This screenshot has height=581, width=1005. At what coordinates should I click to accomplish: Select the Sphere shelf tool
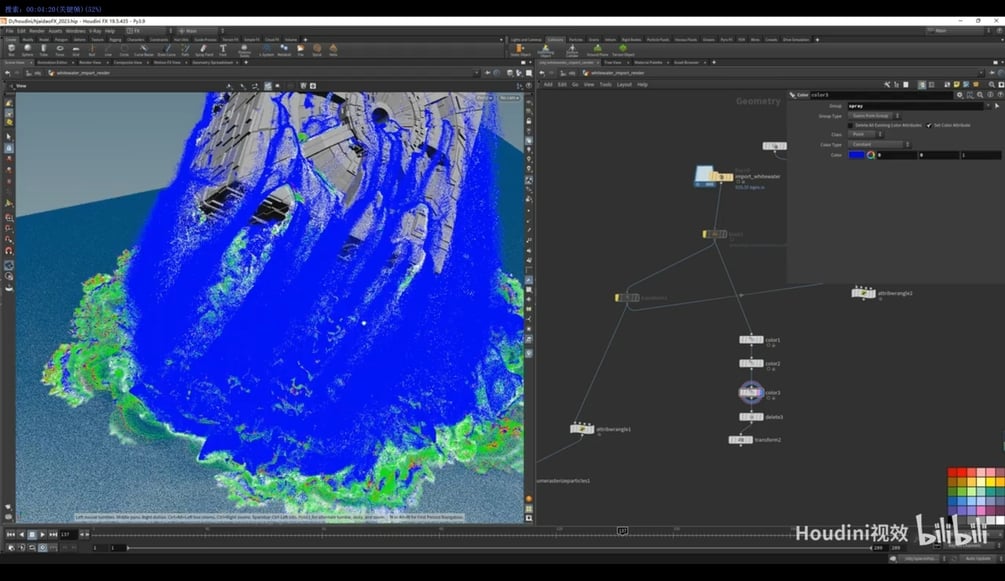click(x=28, y=49)
